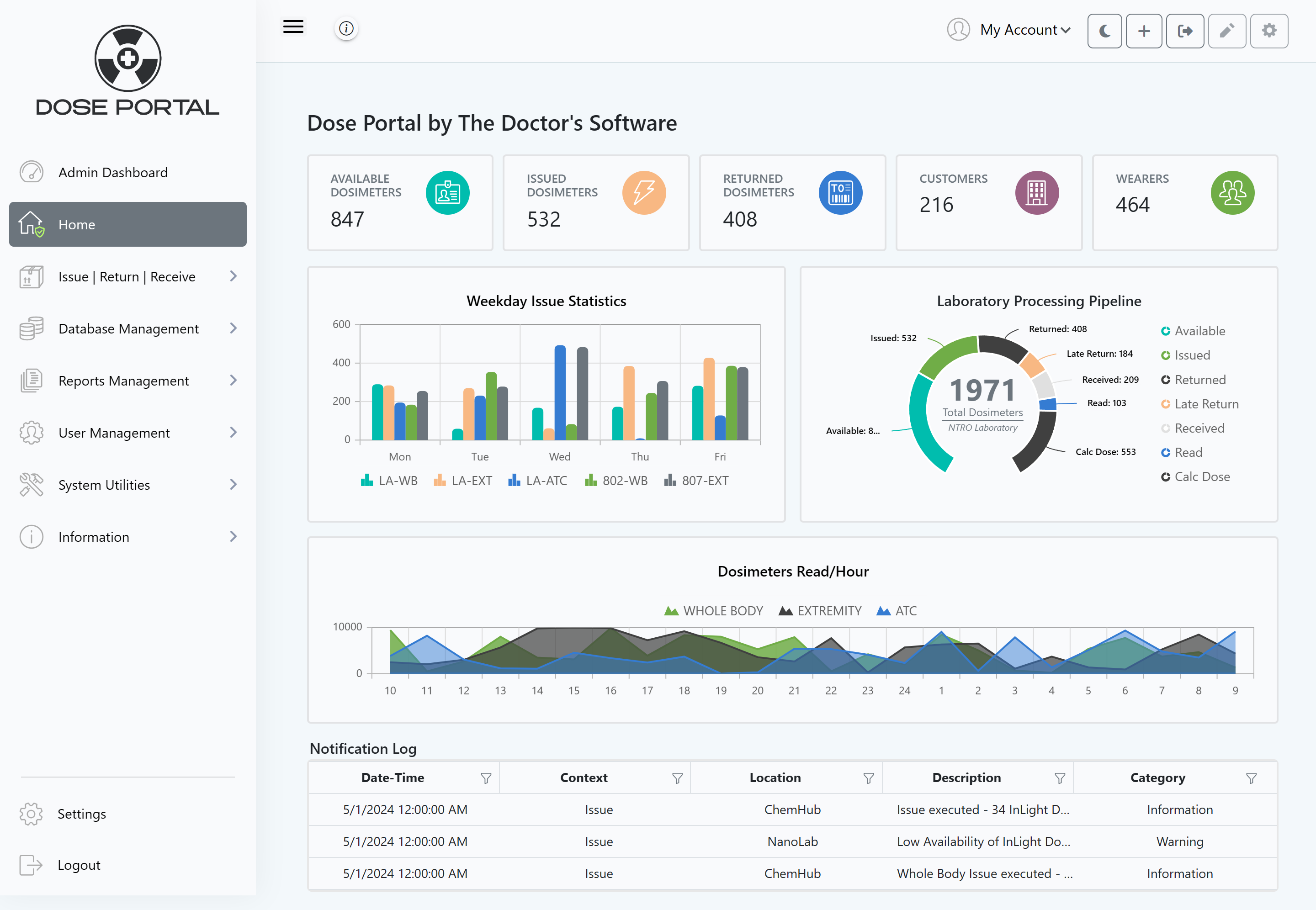Expand the Database Management menu
This screenshot has height=910, width=1316.
pyautogui.click(x=128, y=329)
